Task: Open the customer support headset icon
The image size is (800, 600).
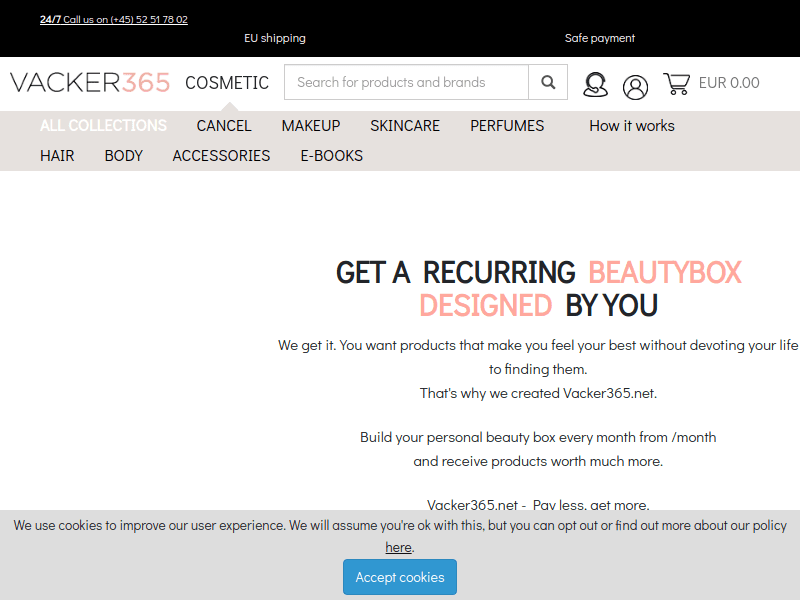Action: pos(595,85)
